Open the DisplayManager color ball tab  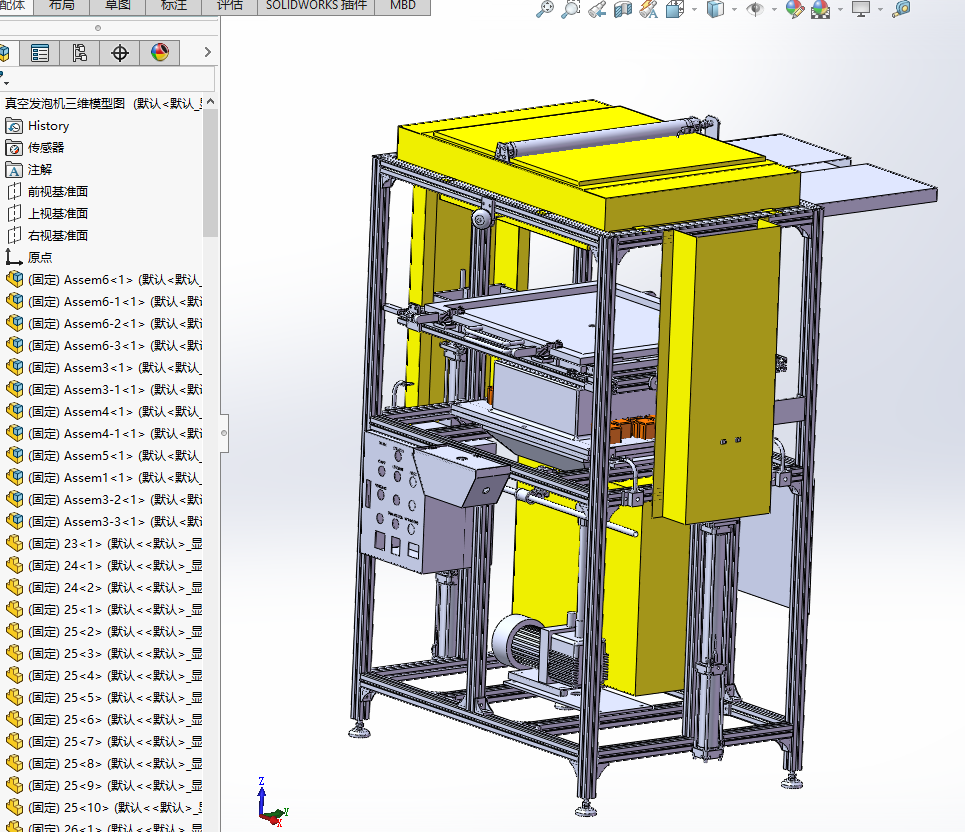pos(160,53)
